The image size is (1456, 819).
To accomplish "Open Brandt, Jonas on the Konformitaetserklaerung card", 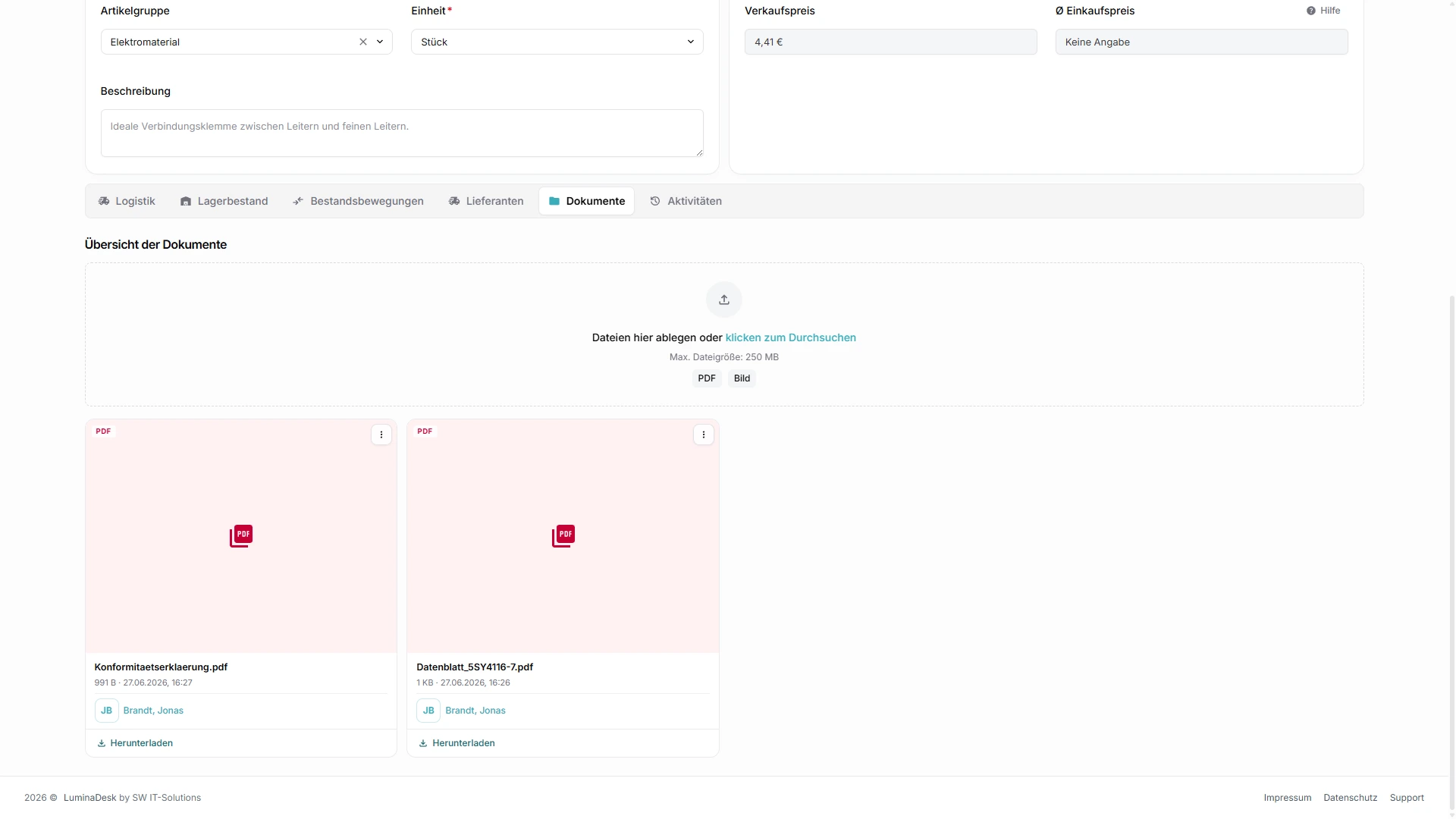I will click(153, 711).
